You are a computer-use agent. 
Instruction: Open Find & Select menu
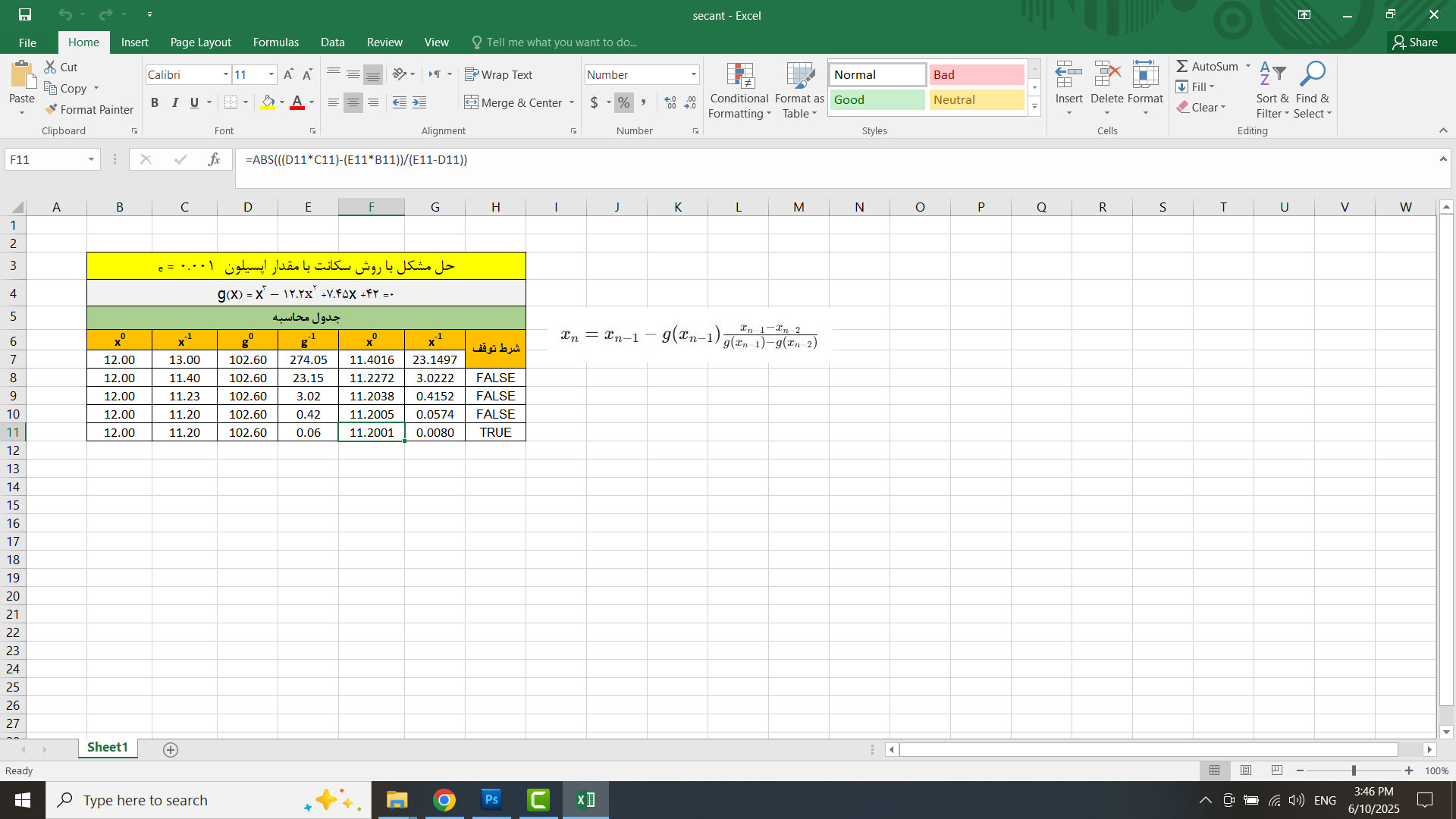1313,90
